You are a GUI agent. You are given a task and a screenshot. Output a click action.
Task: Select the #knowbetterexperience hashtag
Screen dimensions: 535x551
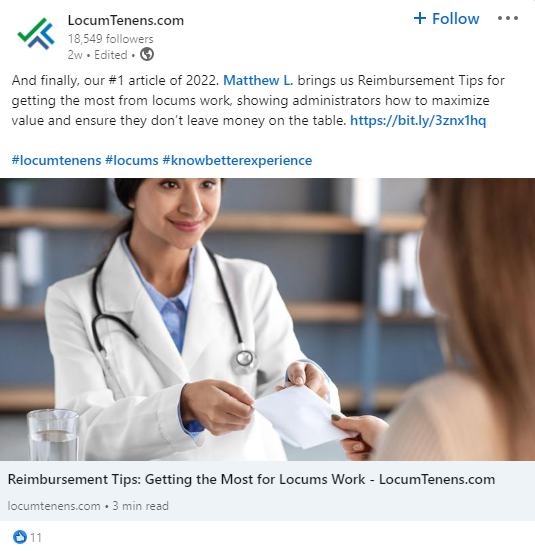click(x=237, y=161)
